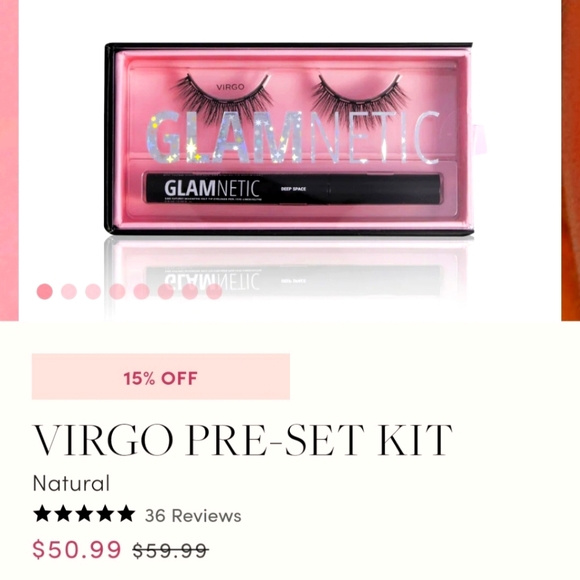
Task: Select the sixth carousel dot indicator
Action: click(166, 291)
